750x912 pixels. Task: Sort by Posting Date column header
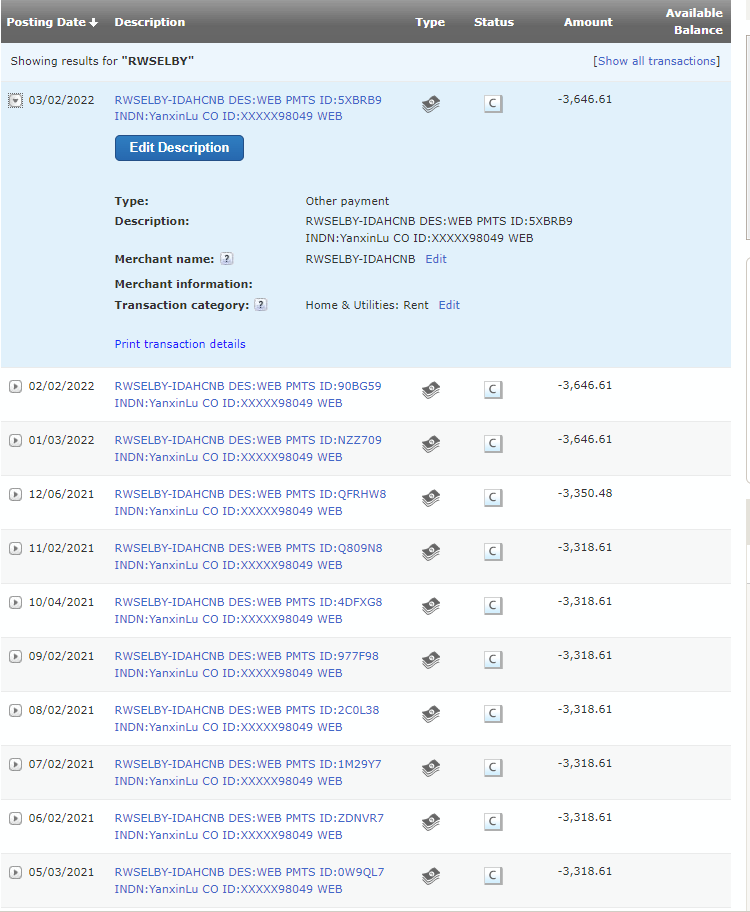coord(52,22)
